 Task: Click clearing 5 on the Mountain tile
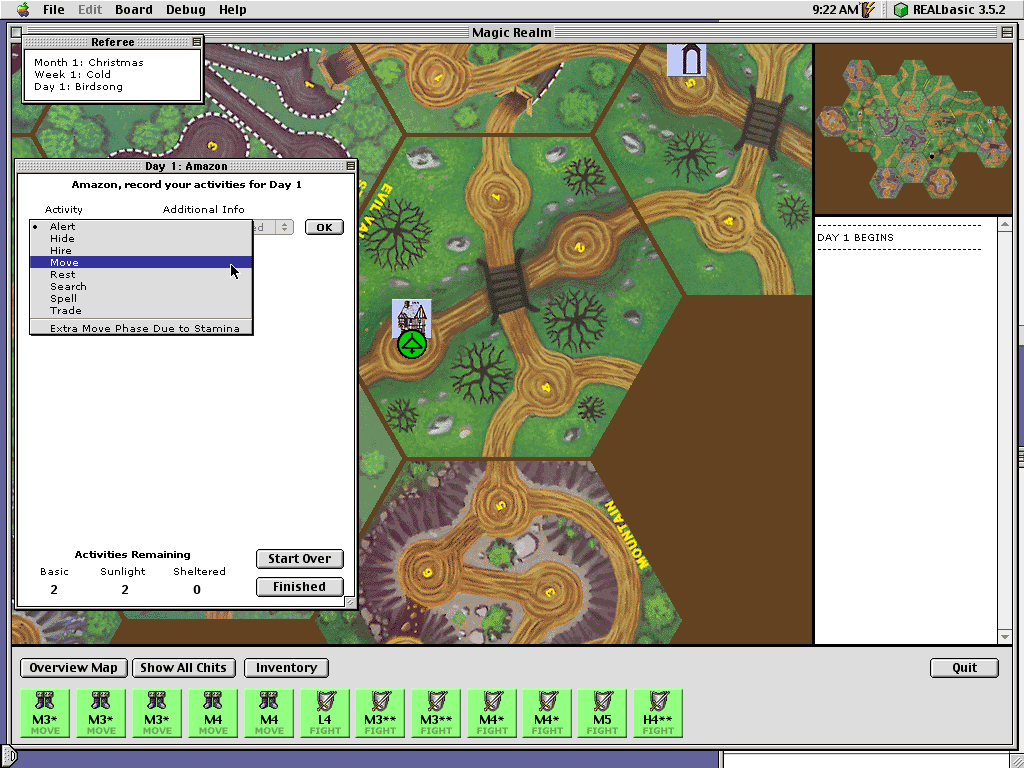(500, 505)
